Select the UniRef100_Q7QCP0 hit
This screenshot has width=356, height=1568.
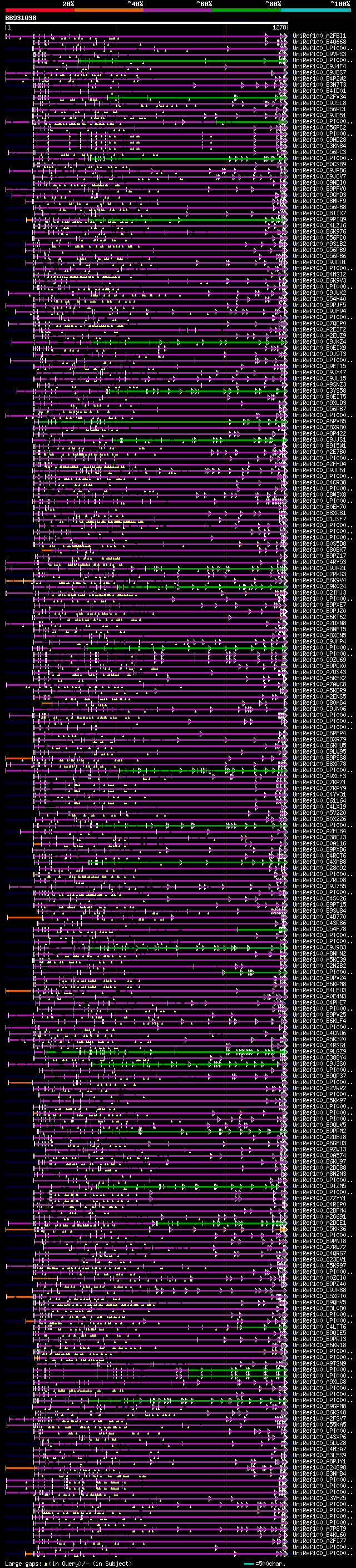click(319, 324)
